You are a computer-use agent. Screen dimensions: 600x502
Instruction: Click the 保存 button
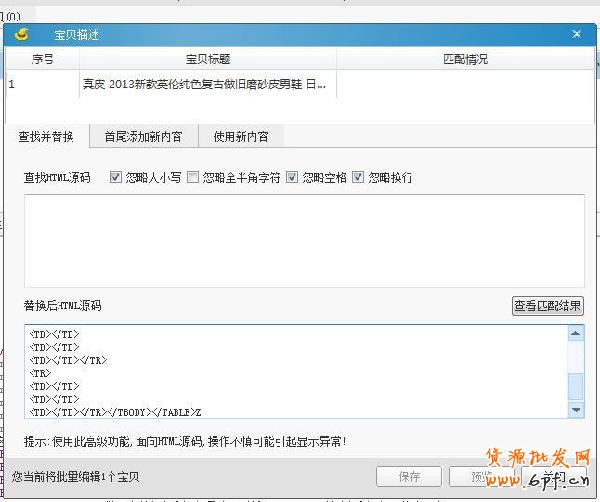point(409,476)
